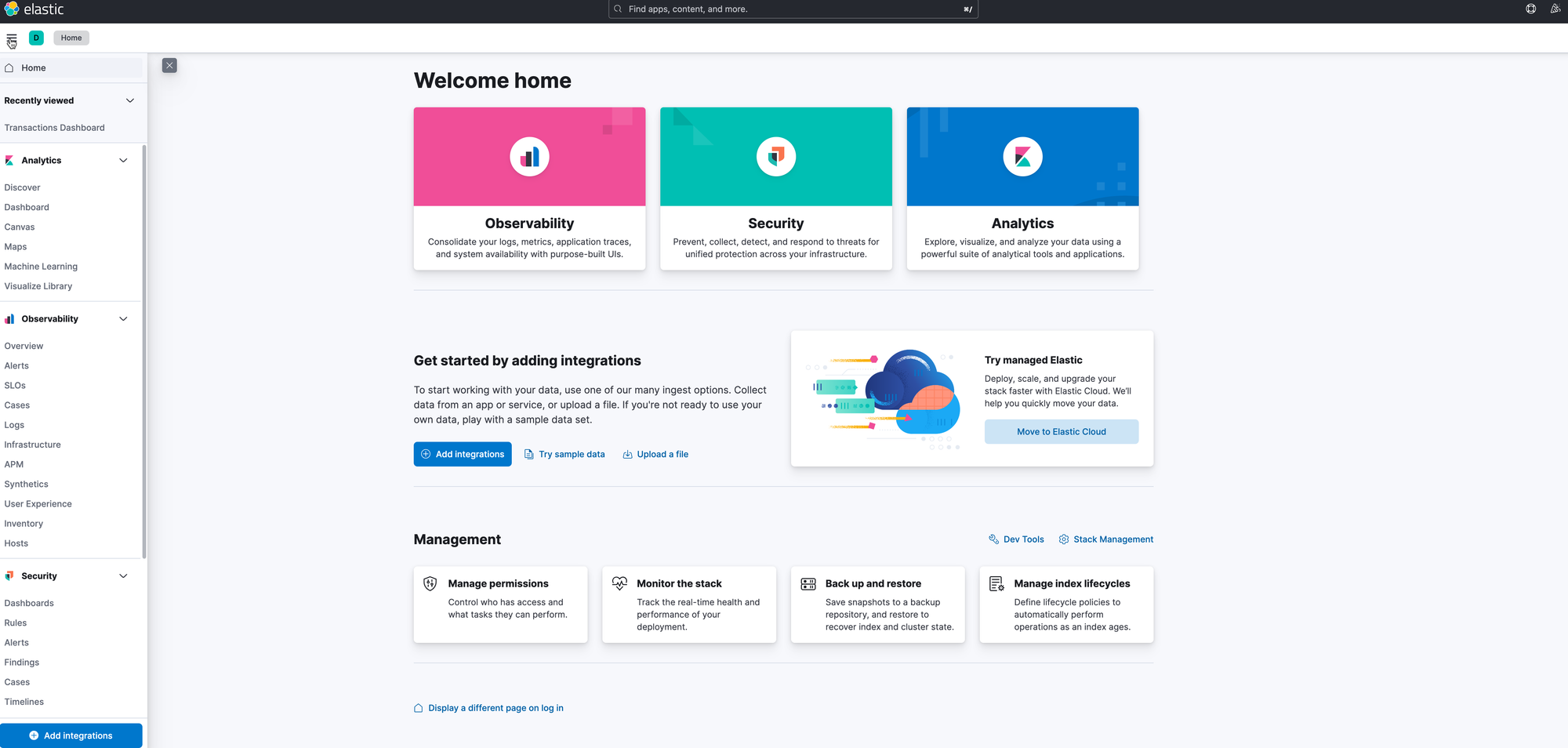1568x748 pixels.
Task: Collapse the Recently viewed section
Action: tap(130, 100)
